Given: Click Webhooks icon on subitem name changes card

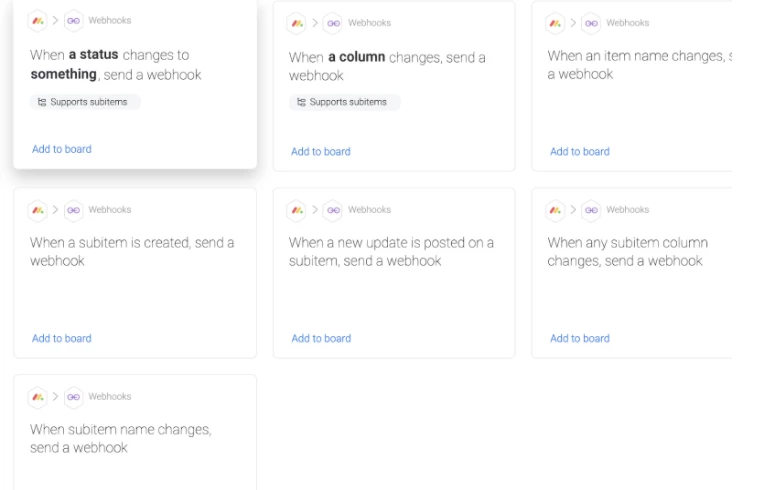Looking at the screenshot, I should point(73,397).
